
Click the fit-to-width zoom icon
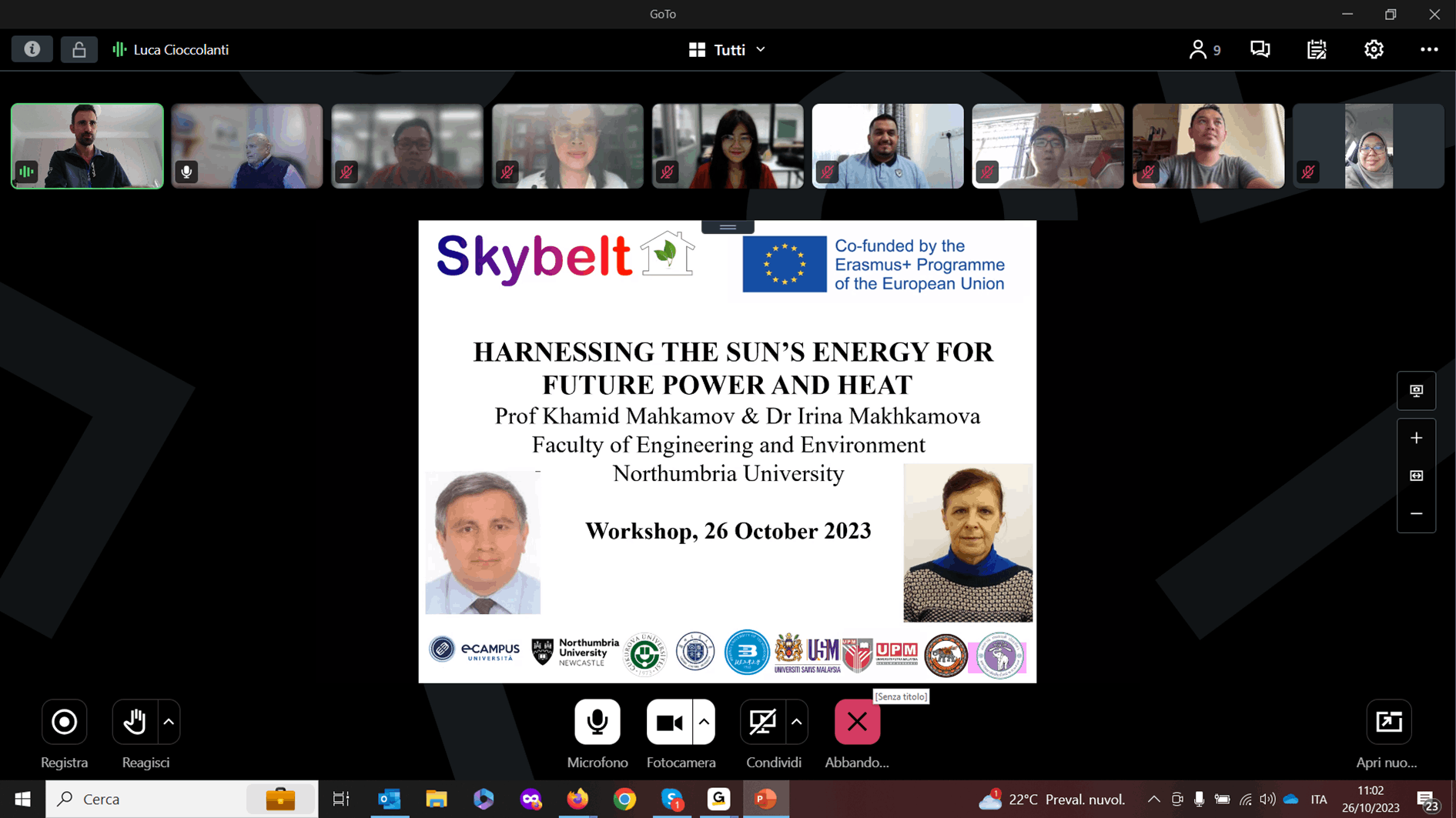(1416, 476)
